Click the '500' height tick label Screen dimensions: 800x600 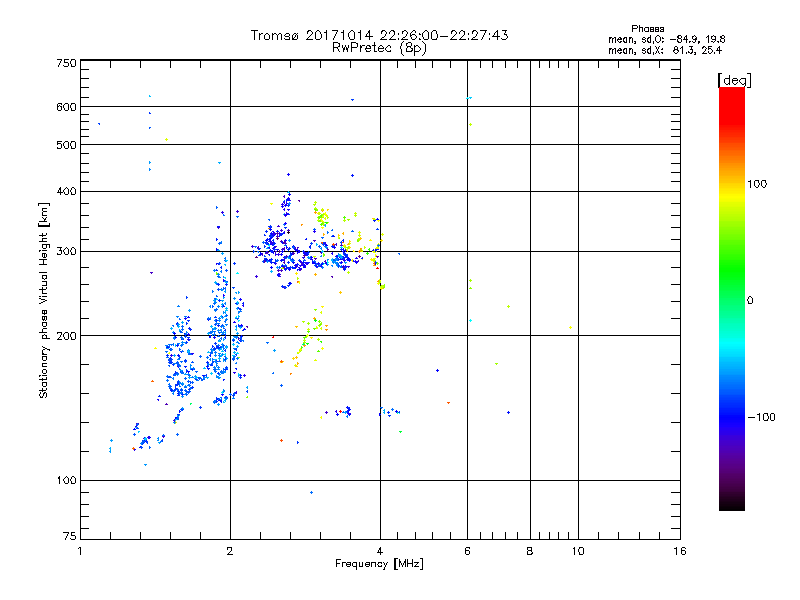coord(67,145)
